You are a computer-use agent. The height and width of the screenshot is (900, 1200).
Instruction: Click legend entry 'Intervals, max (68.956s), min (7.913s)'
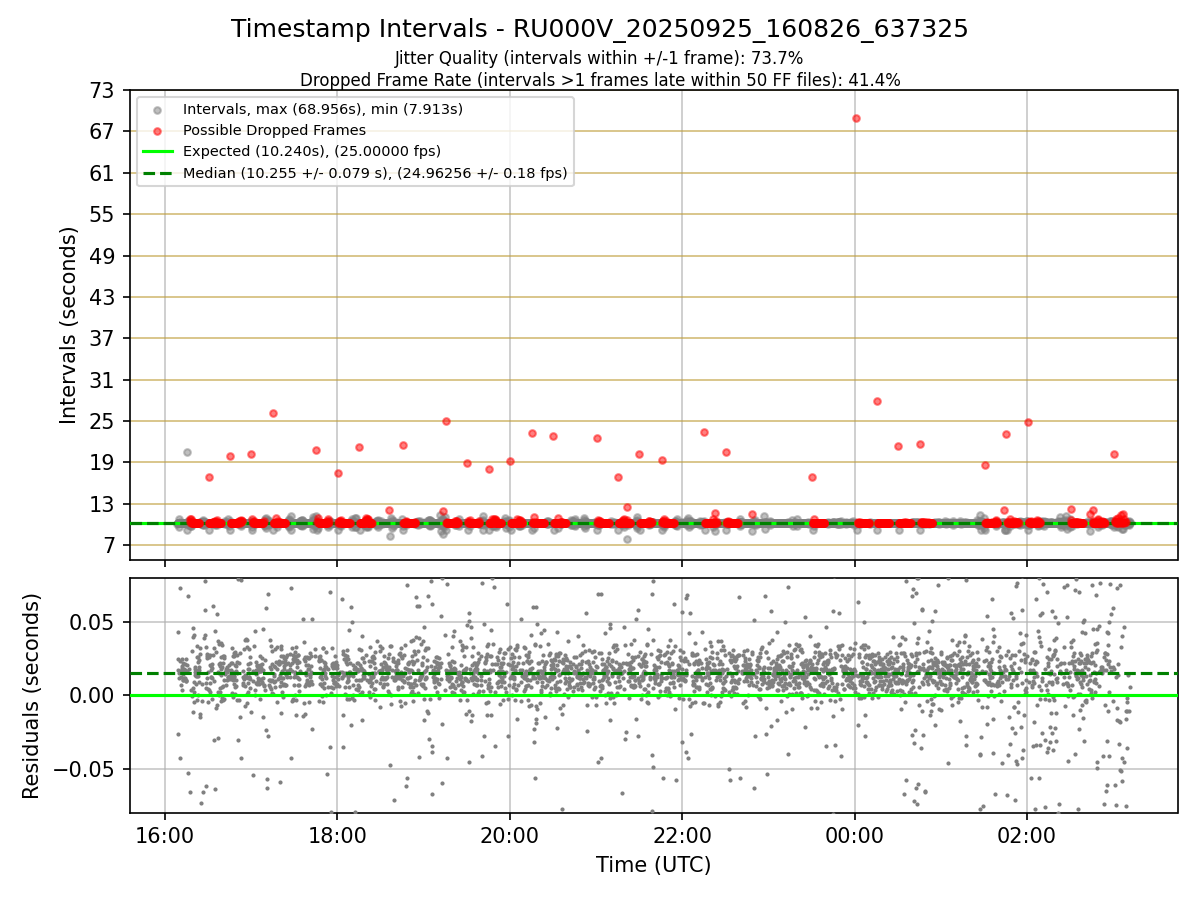(323, 109)
